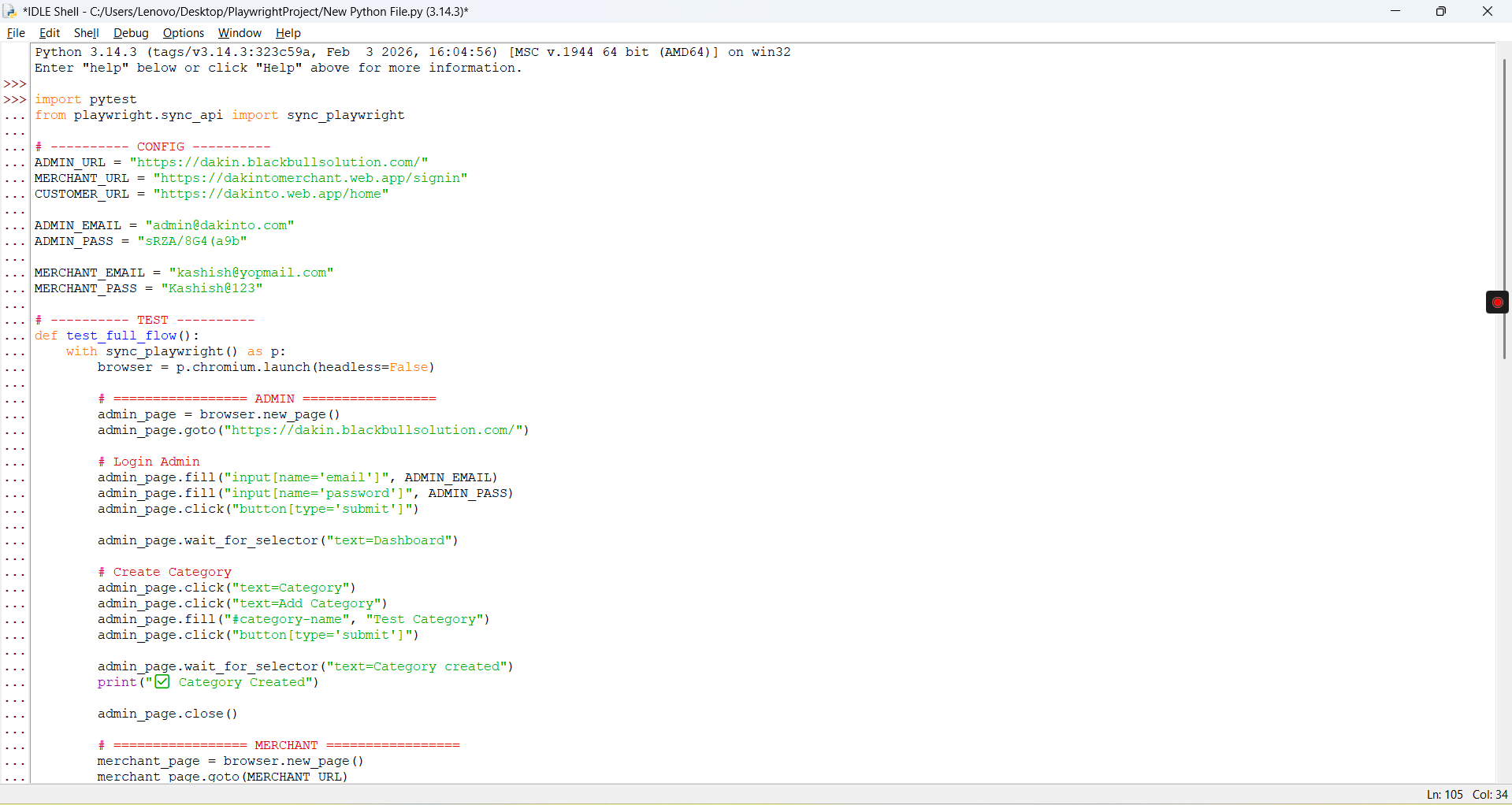Restore down the IDLE Shell window
Screen dimensions: 1512x805
click(1441, 11)
